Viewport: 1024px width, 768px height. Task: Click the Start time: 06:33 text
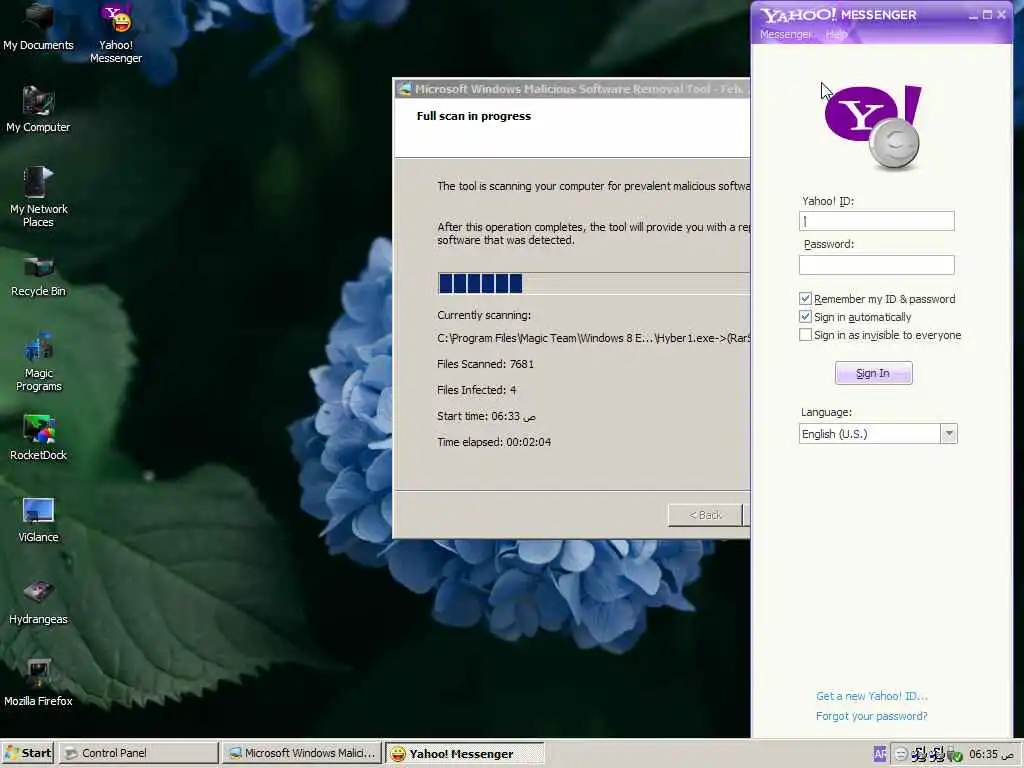point(487,416)
